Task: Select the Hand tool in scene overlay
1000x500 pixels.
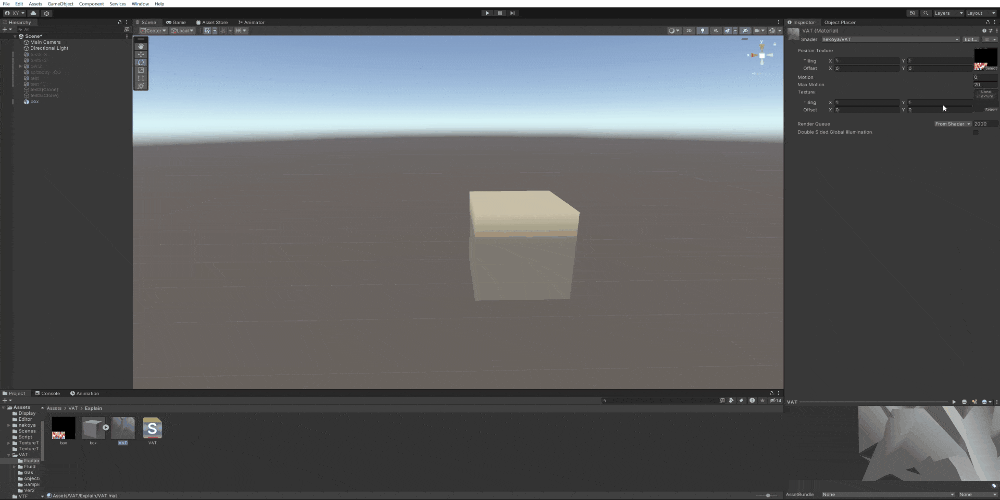Action: point(141,47)
